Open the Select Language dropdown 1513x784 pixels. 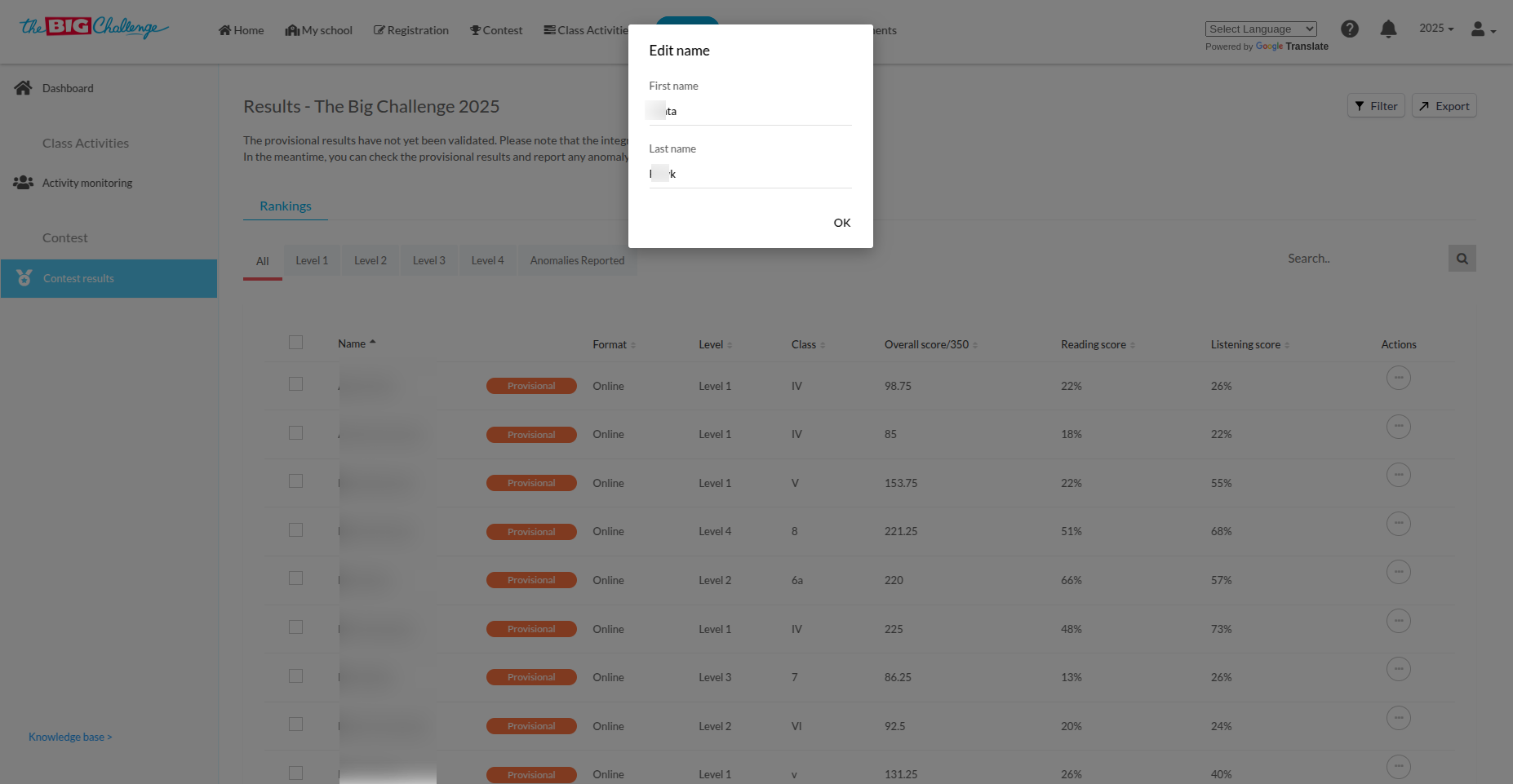coord(1261,29)
